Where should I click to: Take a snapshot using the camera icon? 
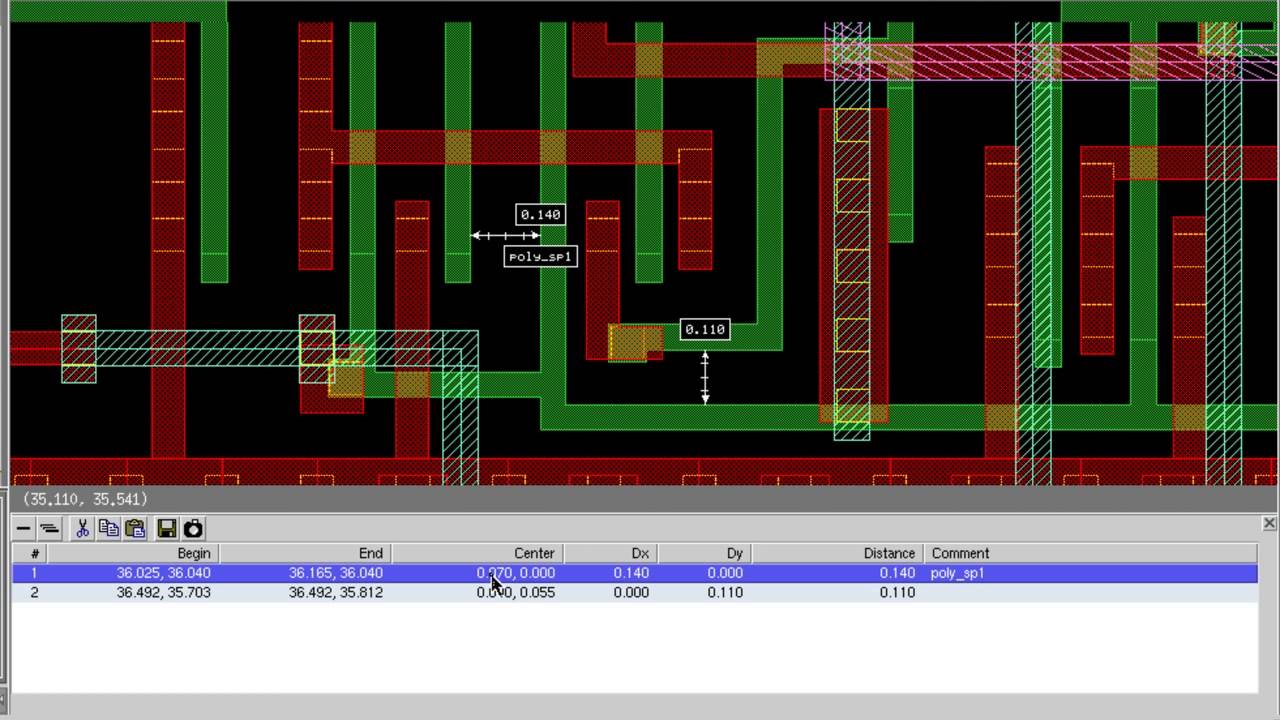click(x=193, y=528)
